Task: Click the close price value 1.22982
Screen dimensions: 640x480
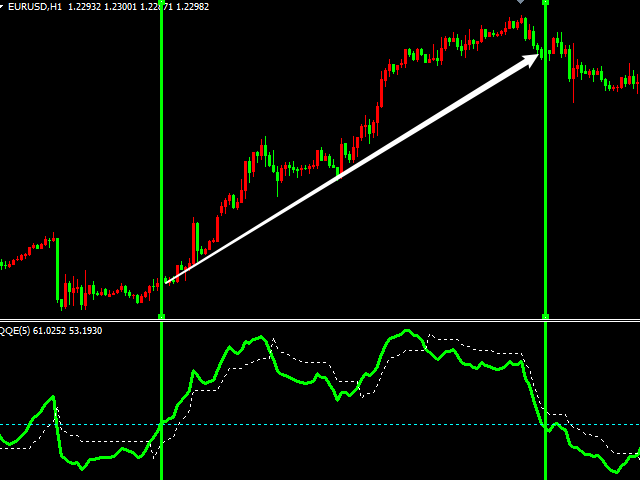Action: [x=192, y=7]
